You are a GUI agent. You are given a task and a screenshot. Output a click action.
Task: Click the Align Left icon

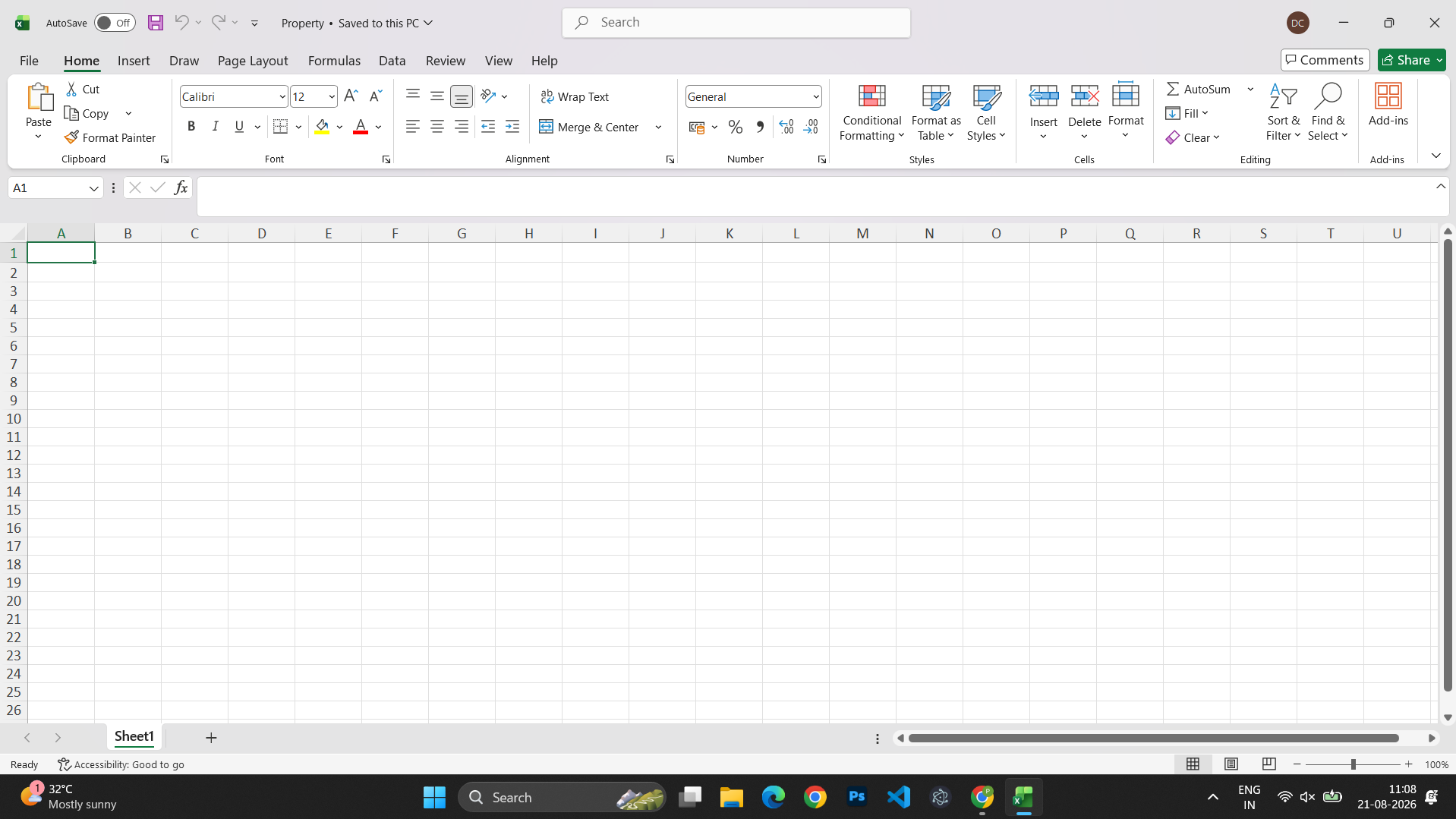[x=413, y=127]
